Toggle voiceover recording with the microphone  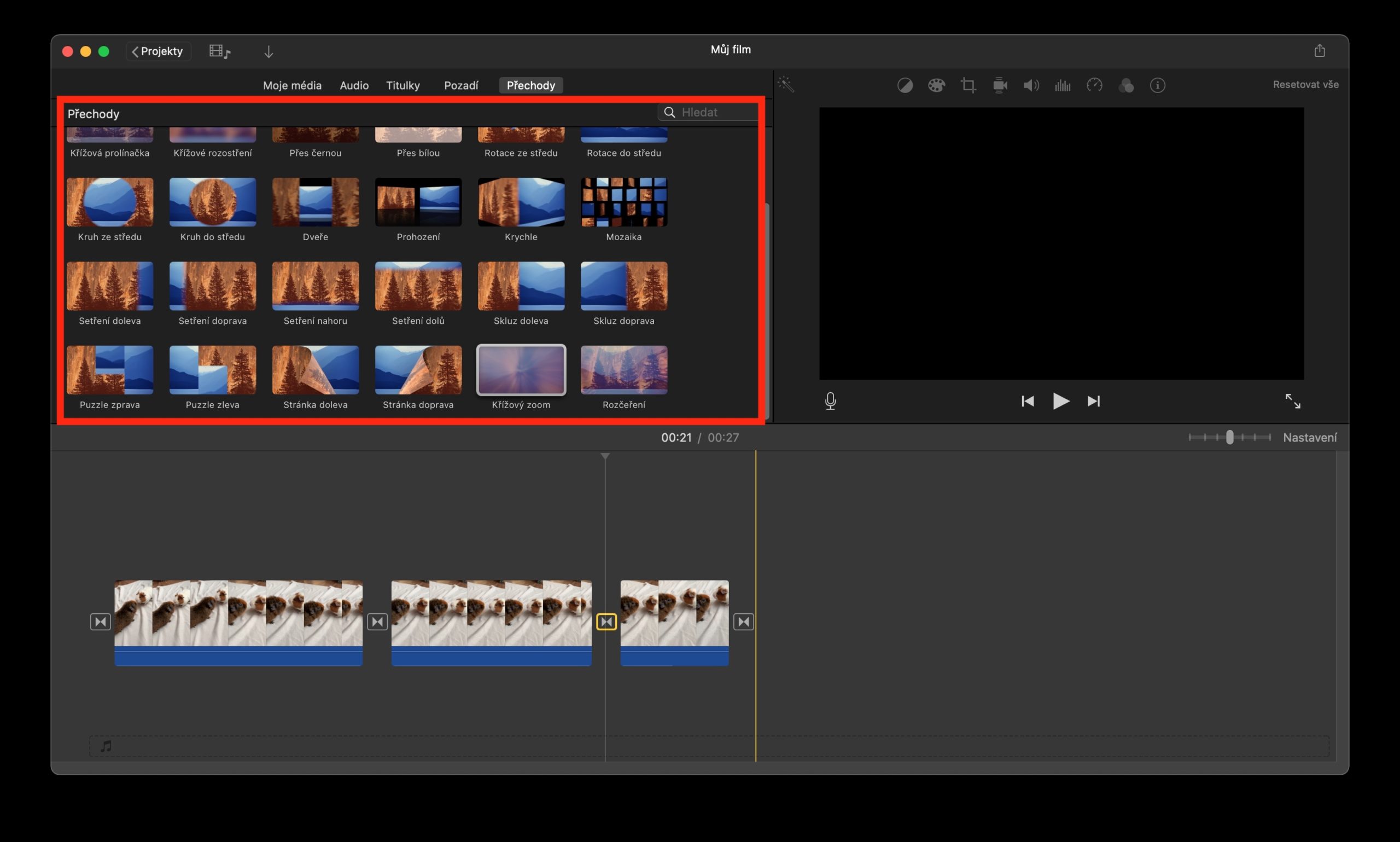(x=830, y=401)
